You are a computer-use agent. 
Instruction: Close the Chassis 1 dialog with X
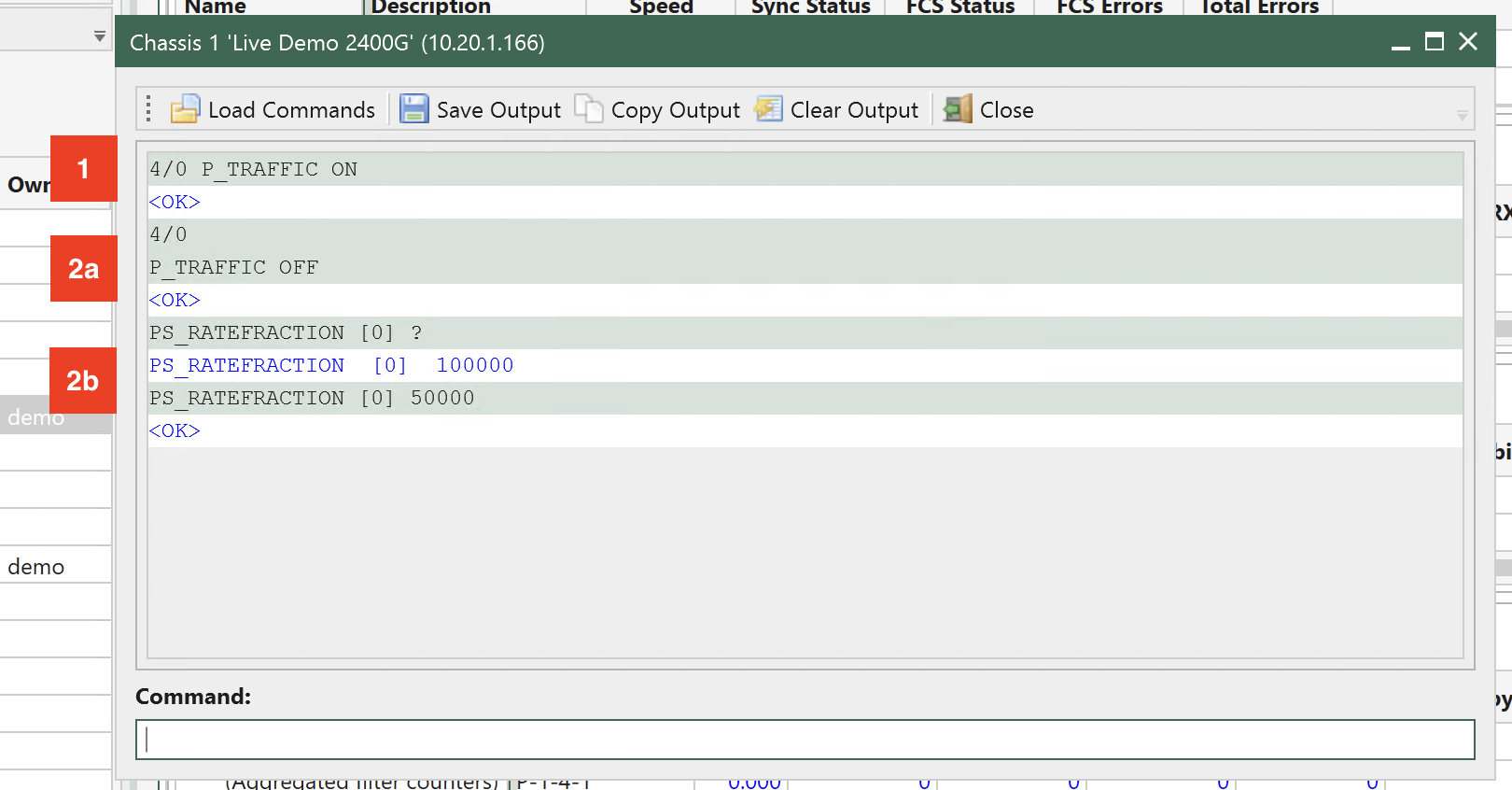click(1468, 42)
